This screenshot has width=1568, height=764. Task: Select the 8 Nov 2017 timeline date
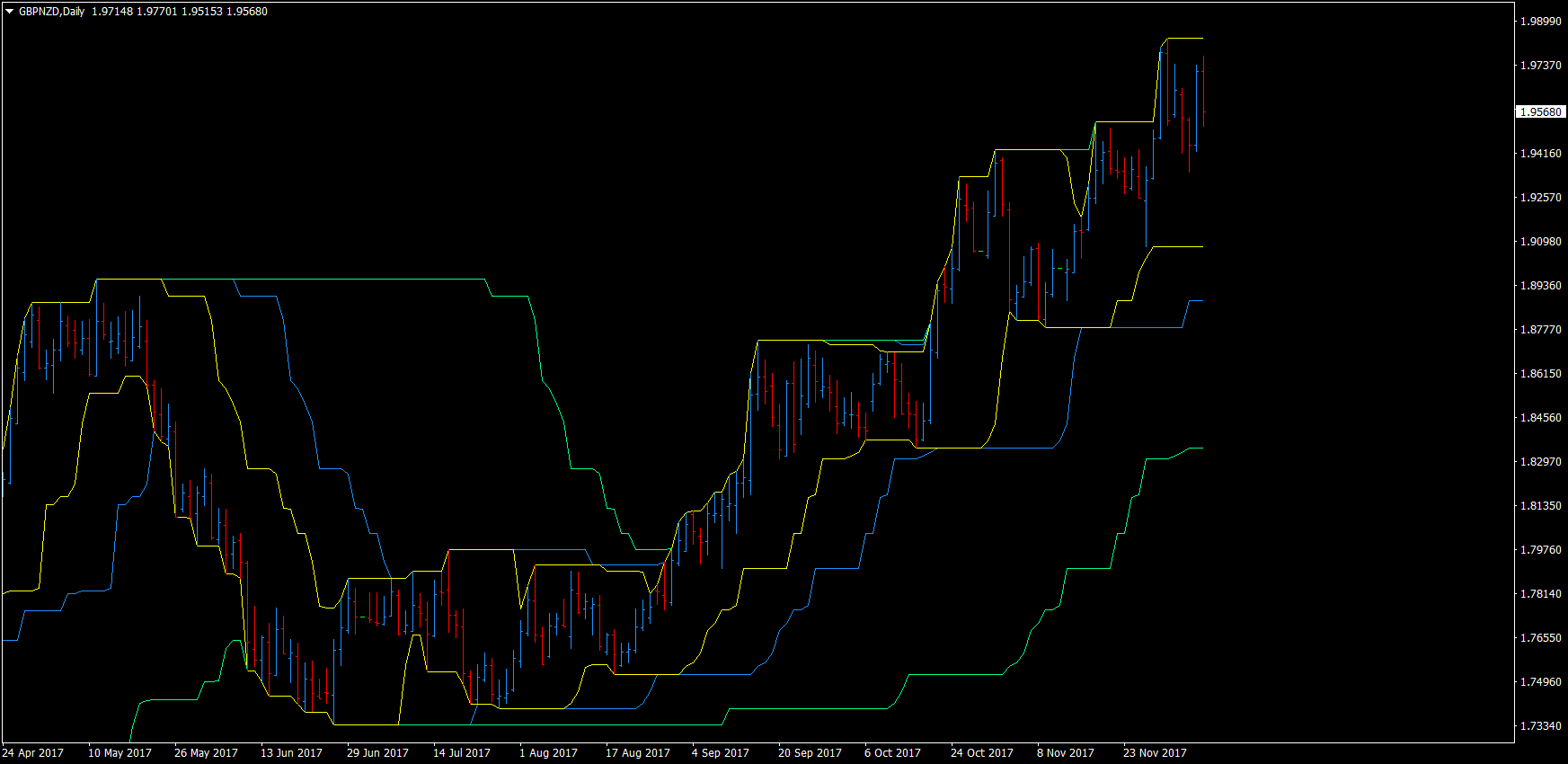click(1066, 753)
